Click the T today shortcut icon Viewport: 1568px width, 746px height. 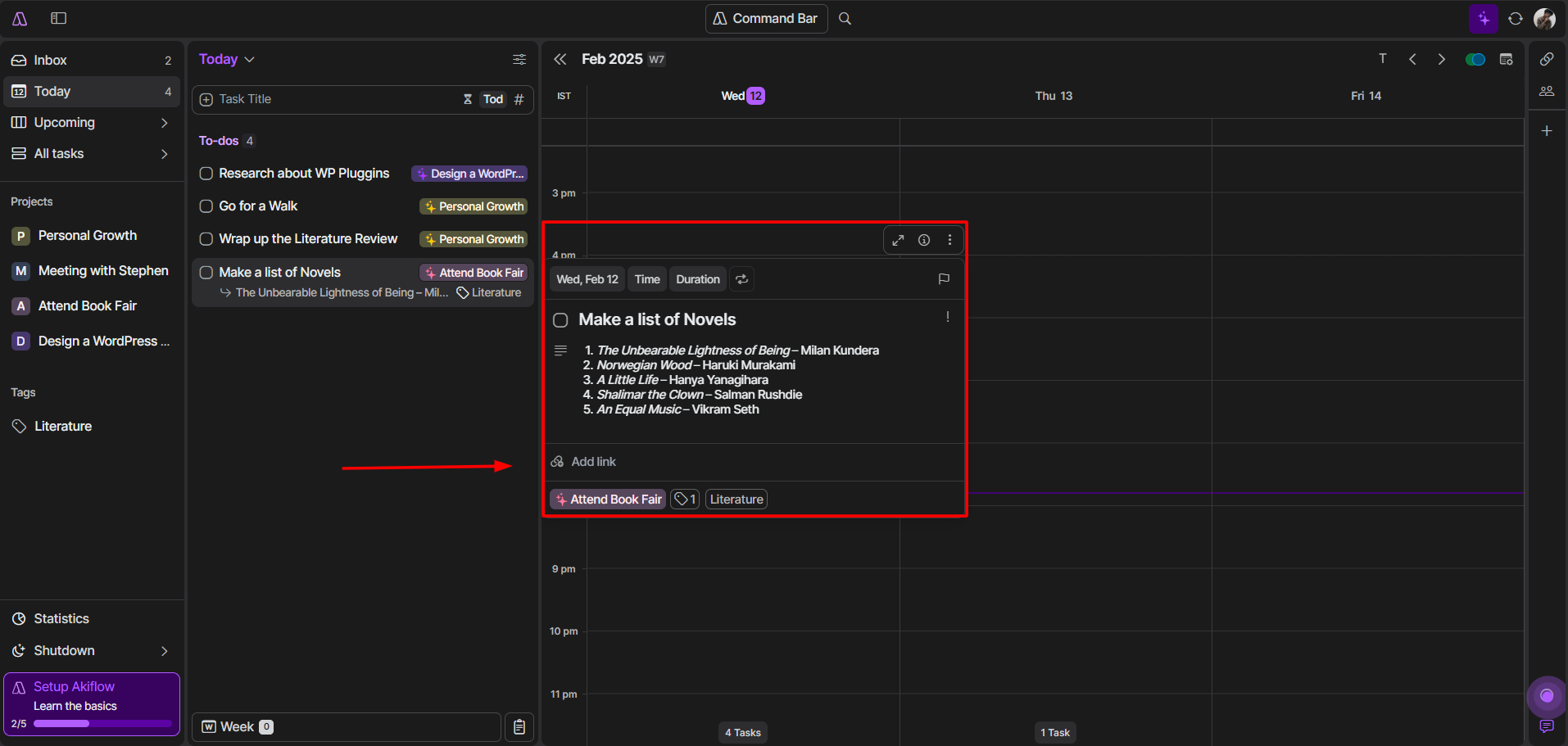pyautogui.click(x=1383, y=58)
